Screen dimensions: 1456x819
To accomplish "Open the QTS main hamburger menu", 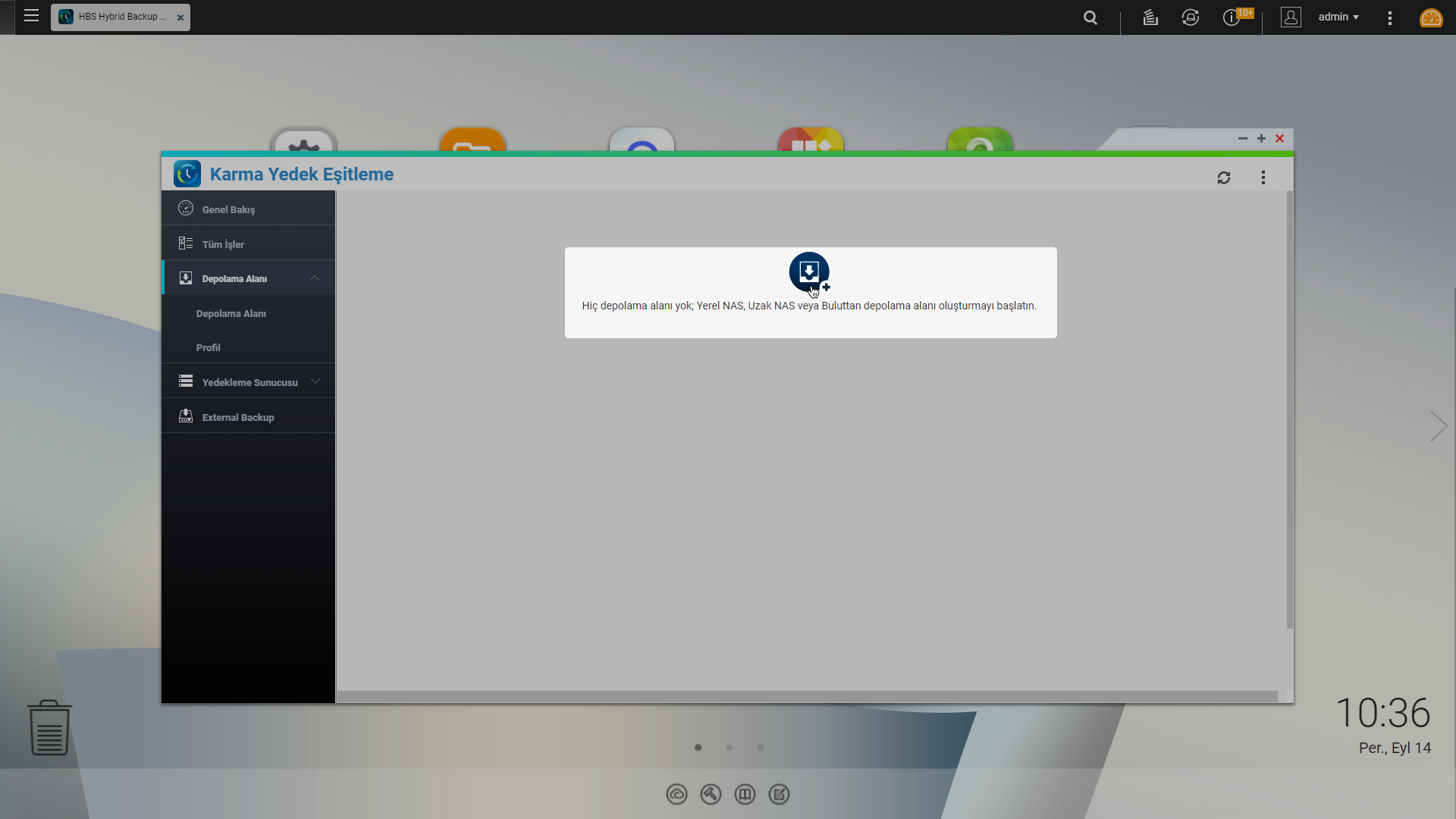I will [x=31, y=16].
